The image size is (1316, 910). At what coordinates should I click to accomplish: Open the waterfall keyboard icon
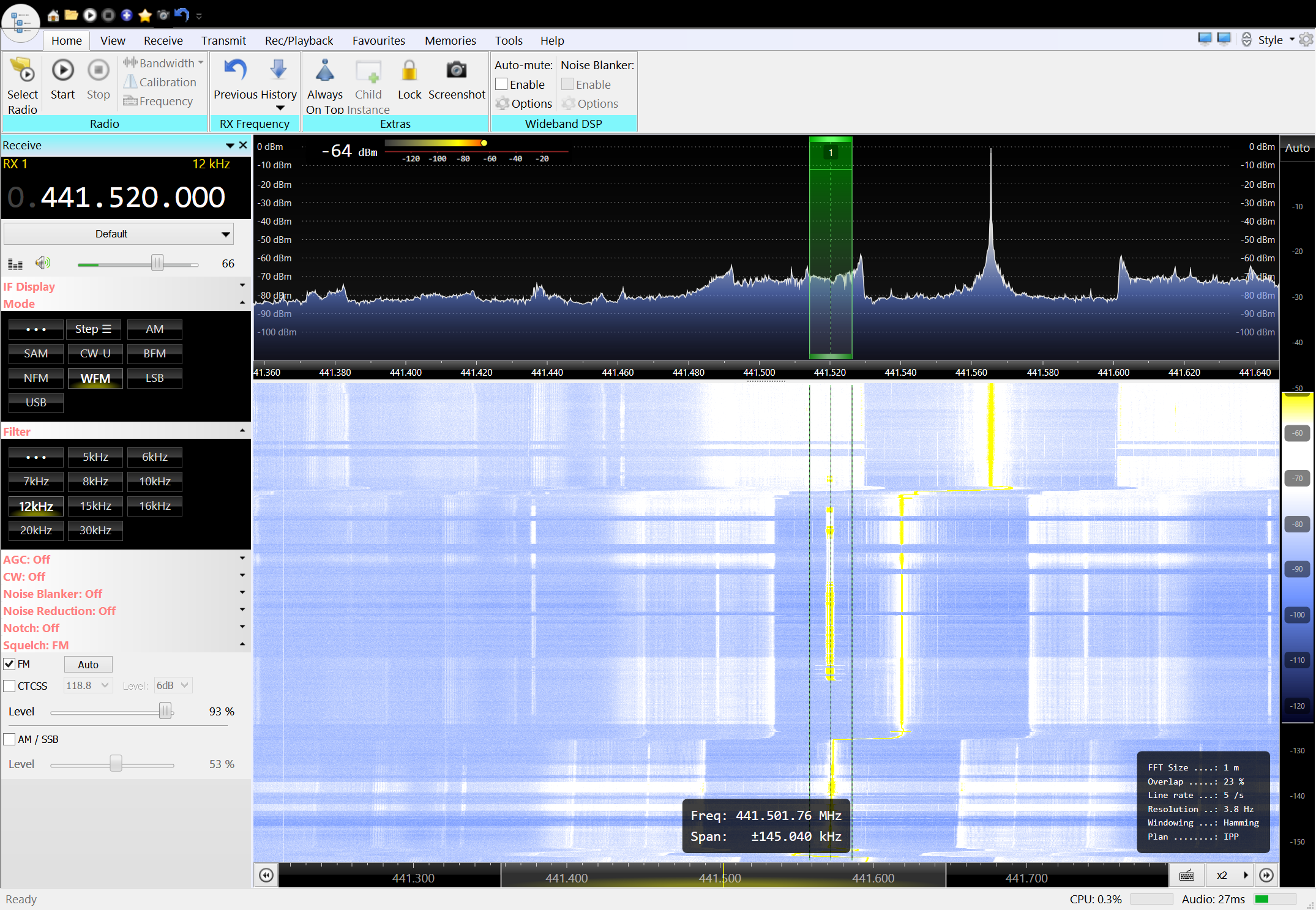(1187, 875)
